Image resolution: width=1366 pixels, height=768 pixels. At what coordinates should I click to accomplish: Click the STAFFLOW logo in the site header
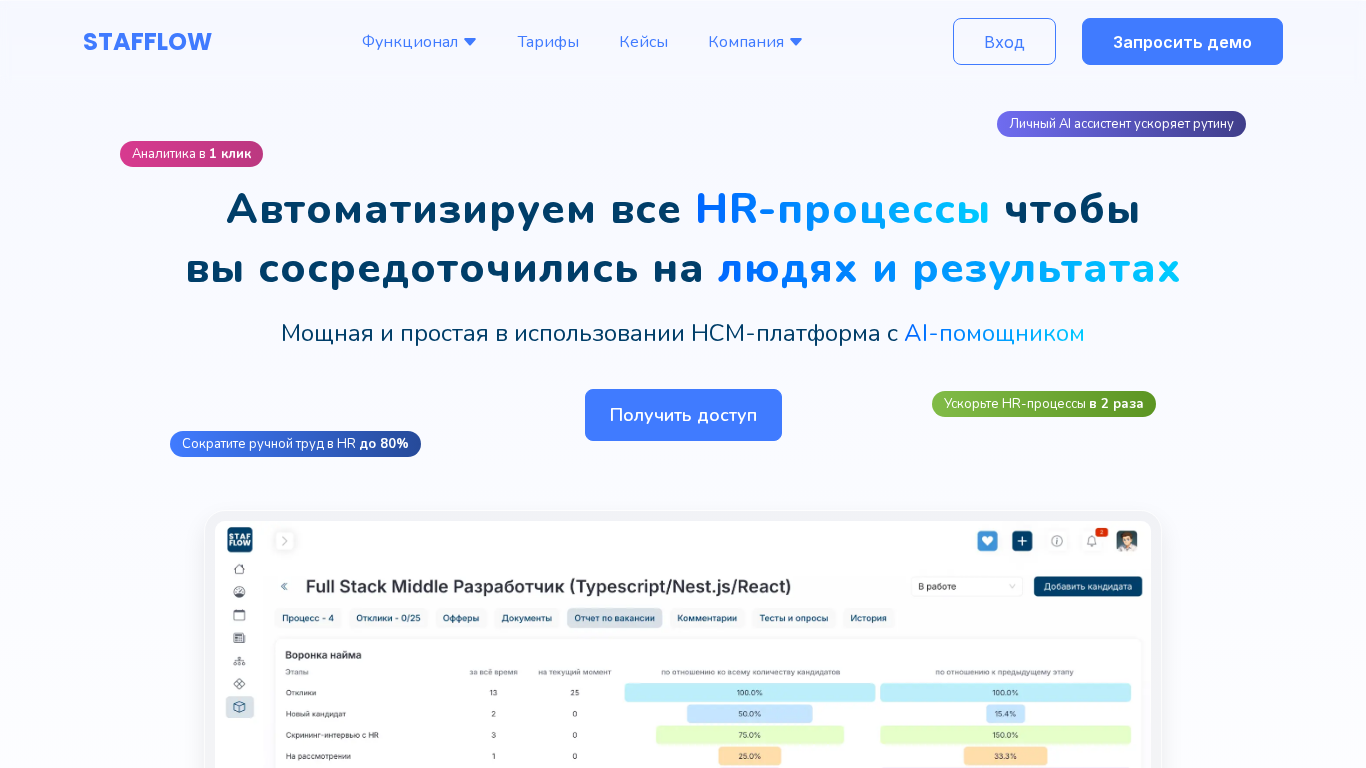tap(147, 42)
